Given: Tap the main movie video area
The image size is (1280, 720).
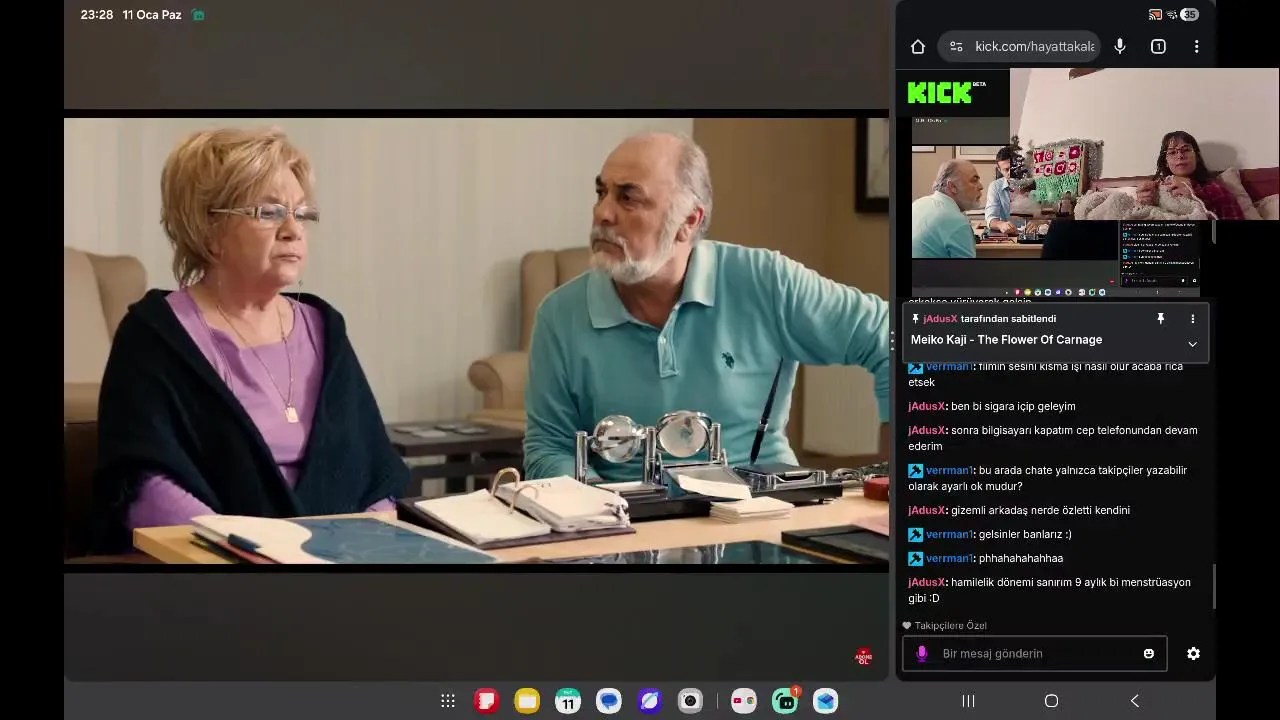Looking at the screenshot, I should pos(476,341).
